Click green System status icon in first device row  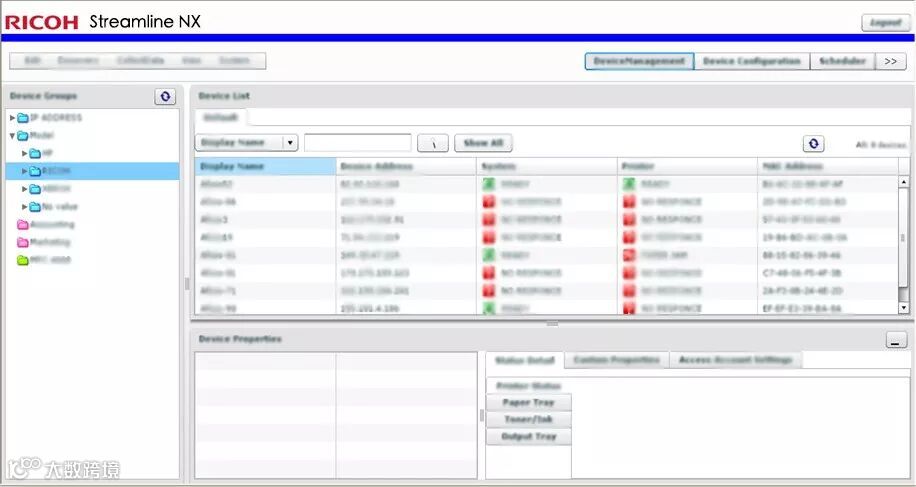tap(488, 184)
